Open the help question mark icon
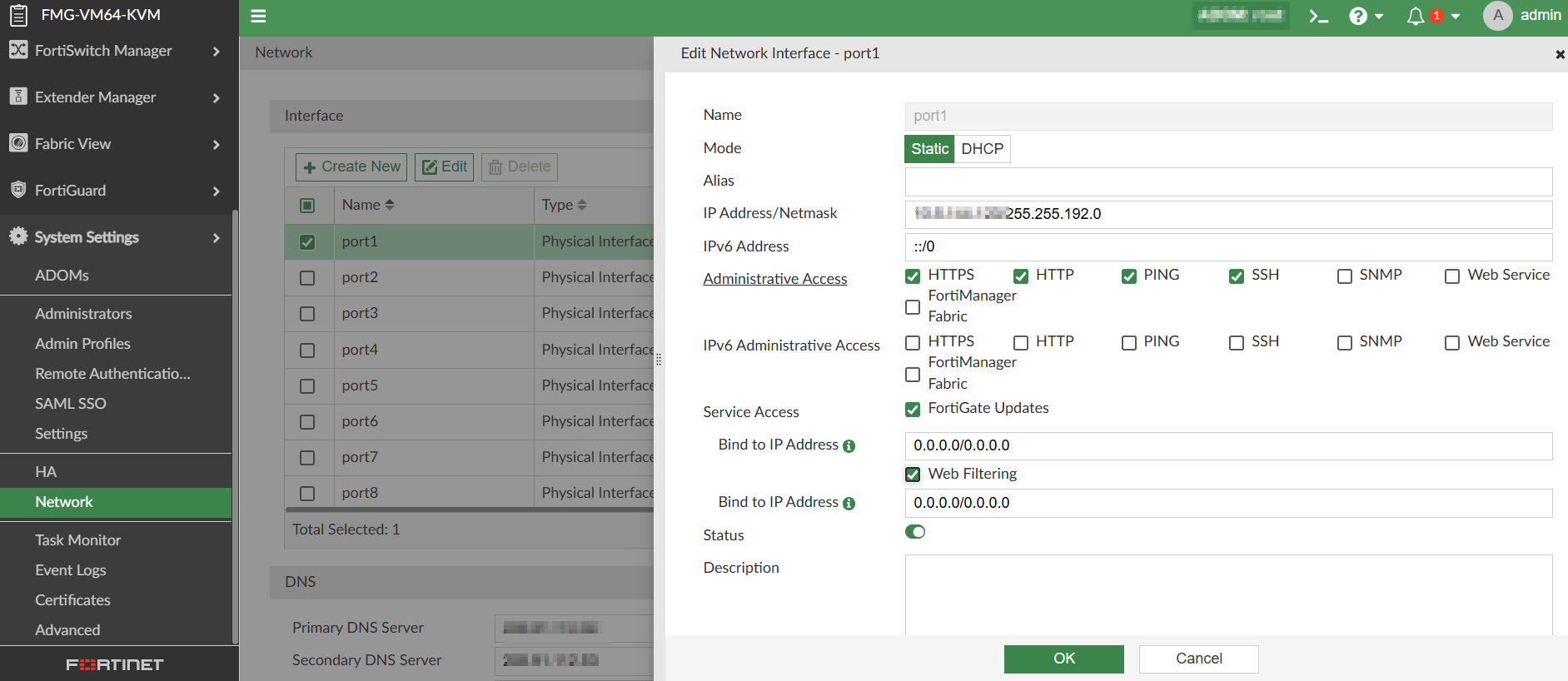This screenshot has height=681, width=1568. (1358, 16)
